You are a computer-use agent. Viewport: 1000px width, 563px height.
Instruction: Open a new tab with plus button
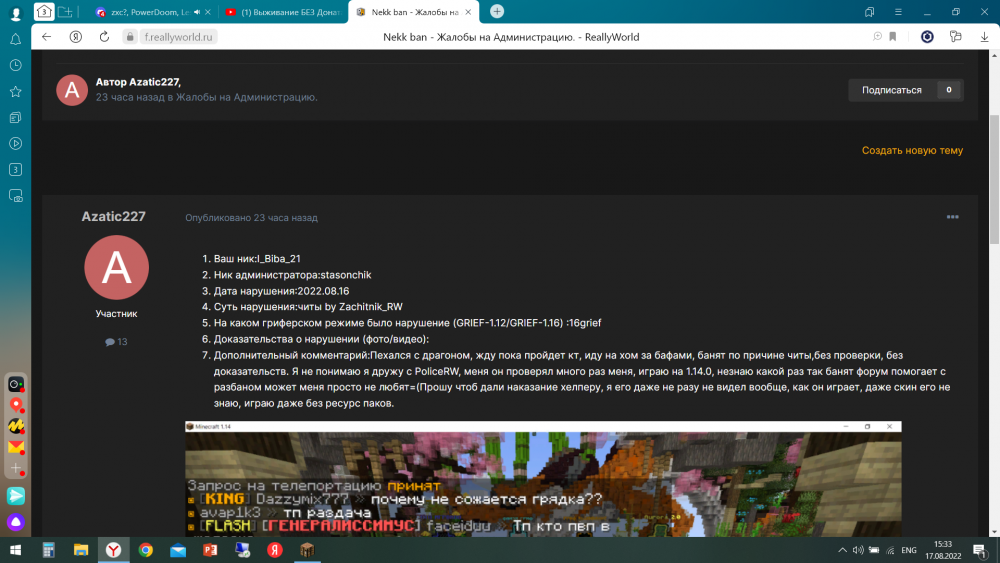497,11
